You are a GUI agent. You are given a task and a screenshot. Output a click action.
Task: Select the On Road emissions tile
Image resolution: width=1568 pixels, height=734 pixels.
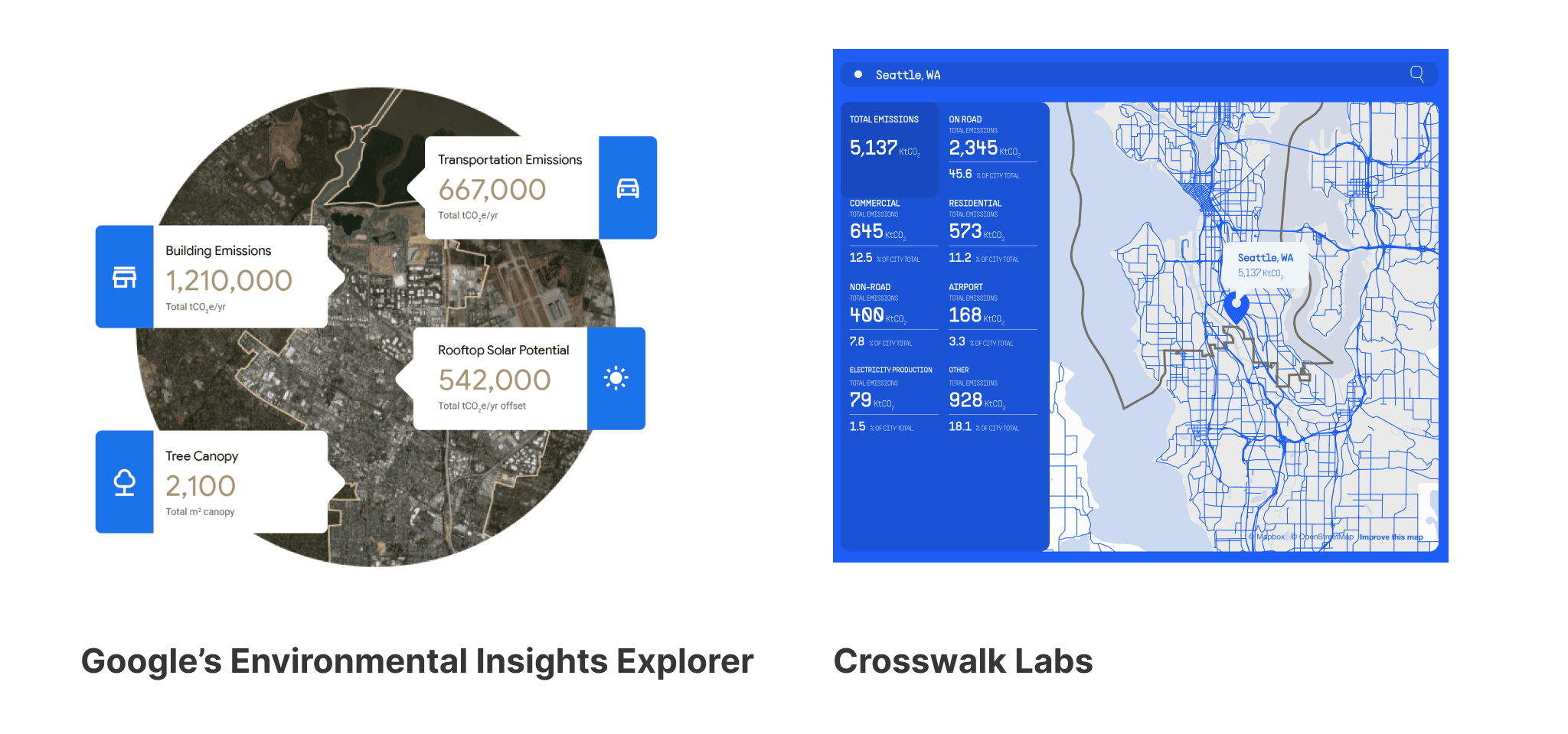(x=991, y=149)
